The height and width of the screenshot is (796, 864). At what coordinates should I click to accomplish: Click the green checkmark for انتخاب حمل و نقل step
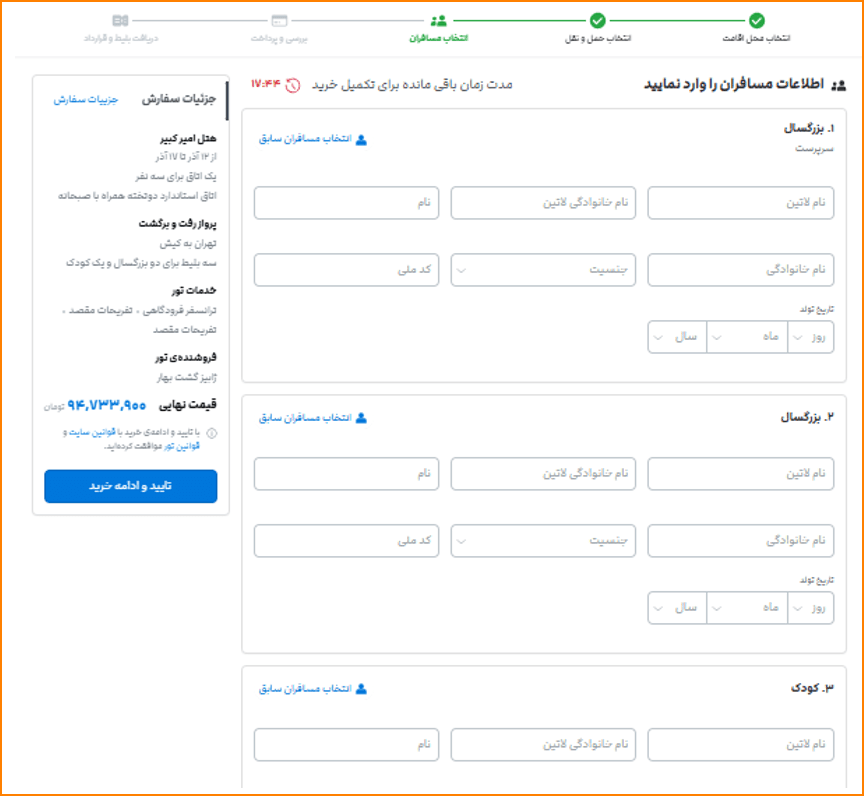(x=597, y=20)
